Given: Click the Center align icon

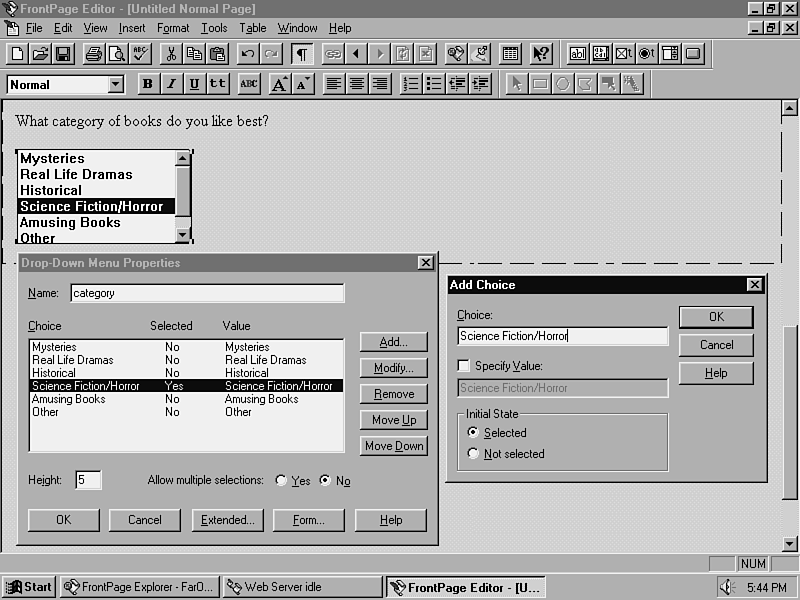Looking at the screenshot, I should coord(357,84).
